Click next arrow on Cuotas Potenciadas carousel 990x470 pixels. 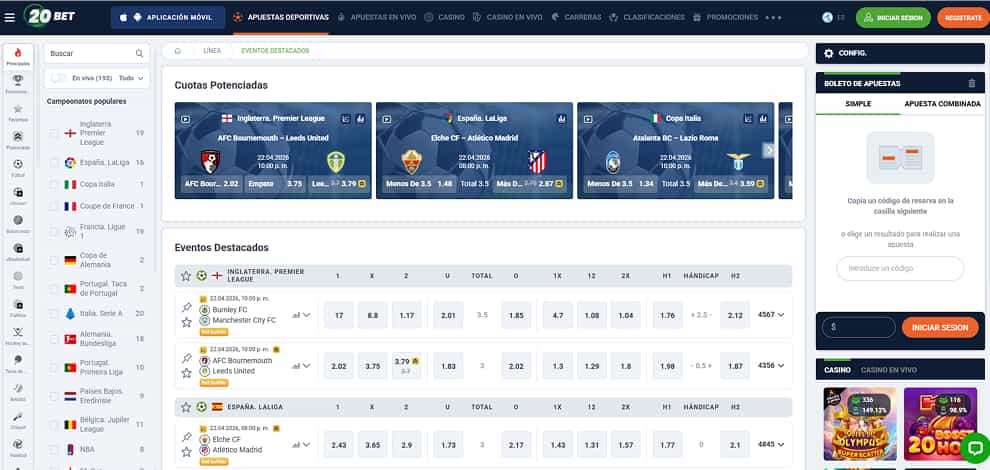pyautogui.click(x=768, y=150)
